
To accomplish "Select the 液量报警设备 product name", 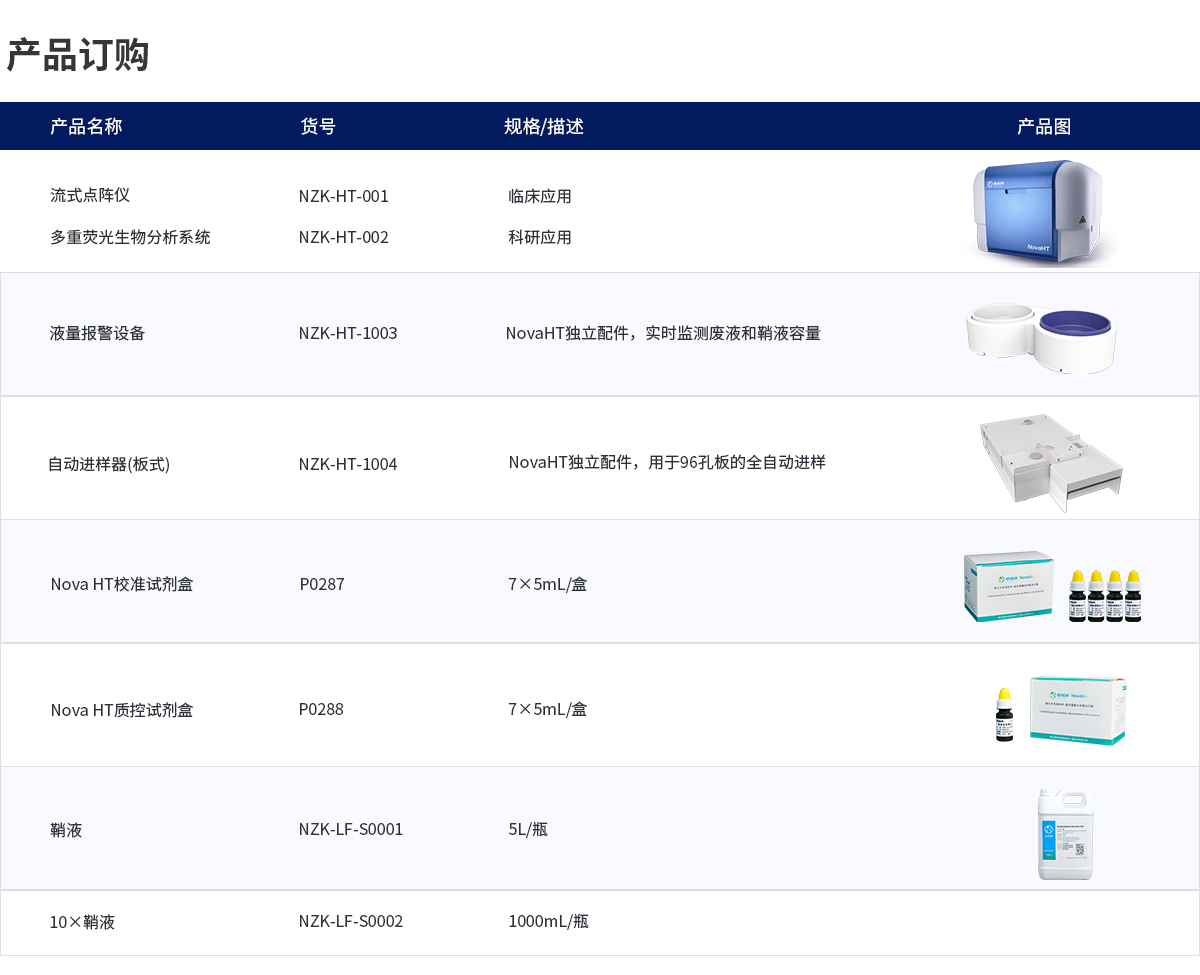I will tap(98, 333).
